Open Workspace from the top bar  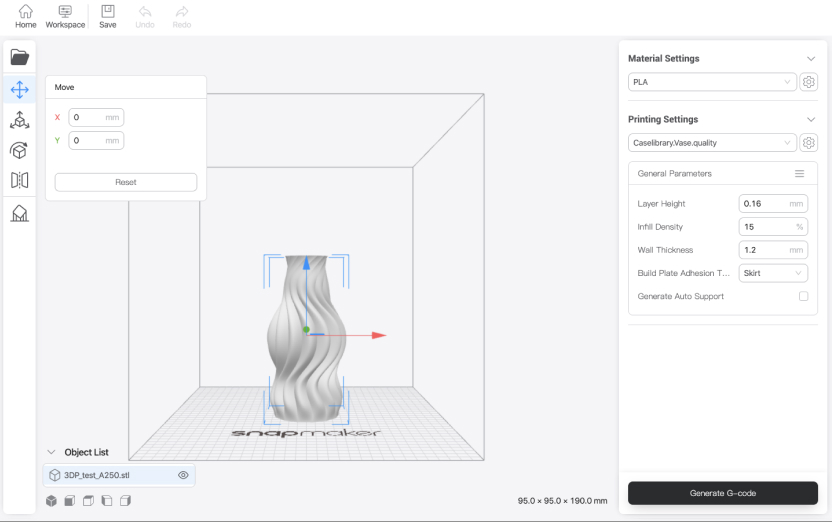point(65,16)
